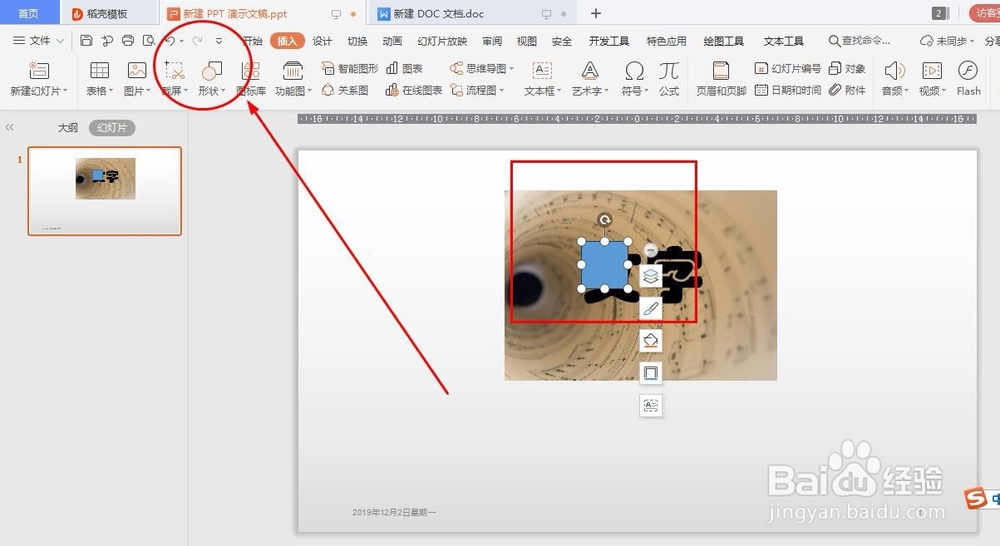1000x546 pixels.
Task: Click the layer order floating icon
Action: (651, 276)
